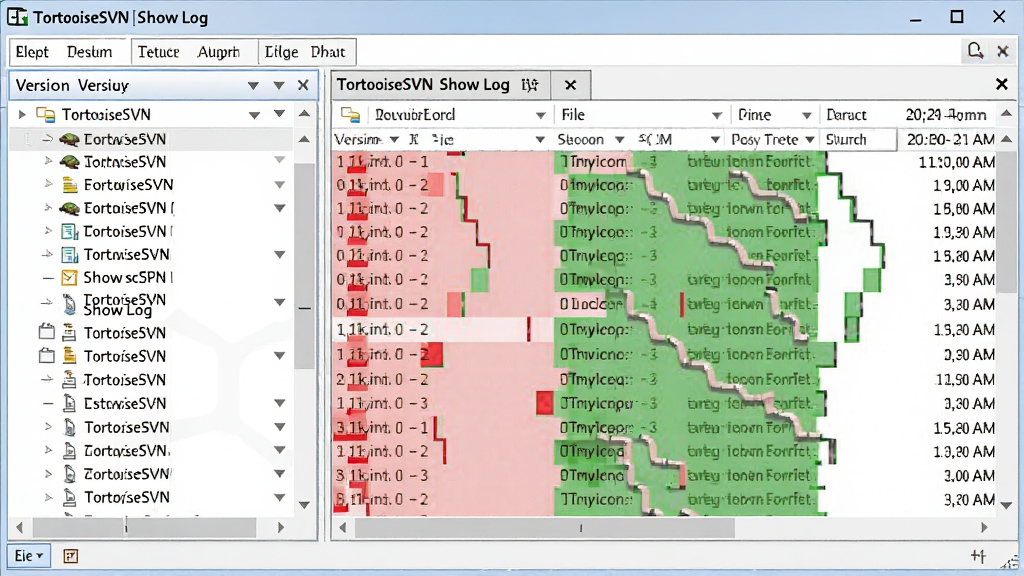Click the log panel vertical scroll-down arrow

click(x=1006, y=505)
